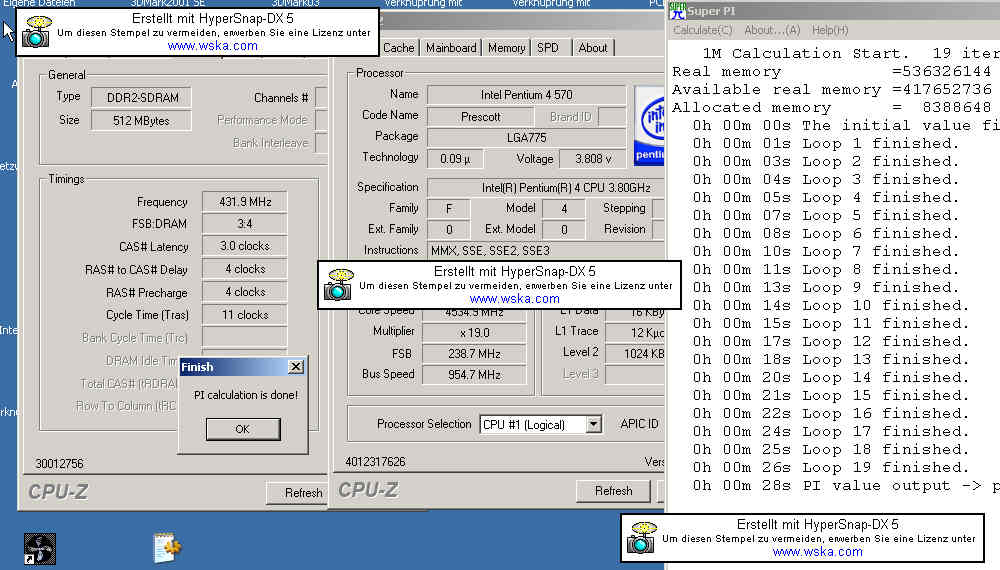This screenshot has width=1000, height=570.
Task: Open the fan desktop shortcut icon
Action: 40,549
